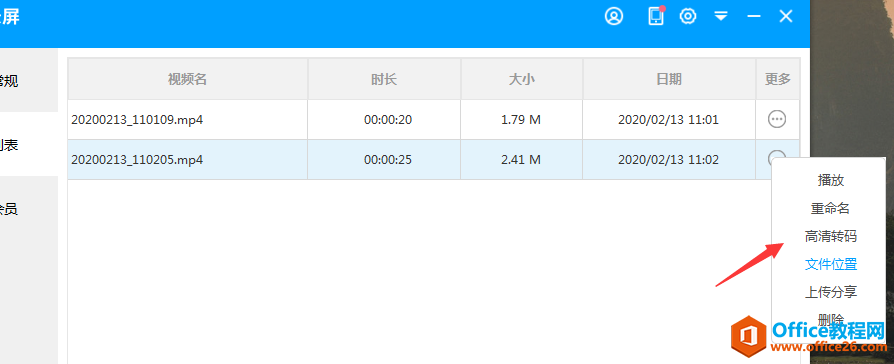Sort by the 大小 column header

522,79
